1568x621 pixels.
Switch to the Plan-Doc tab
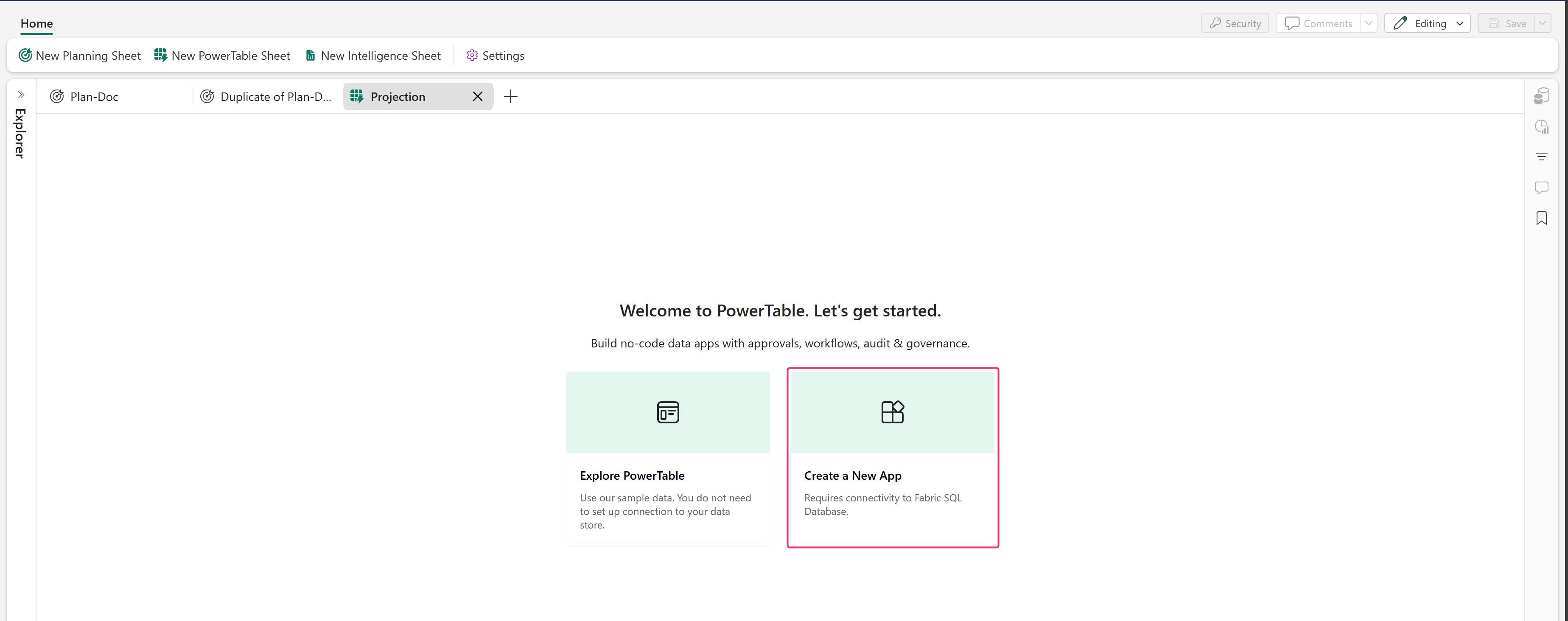click(94, 97)
